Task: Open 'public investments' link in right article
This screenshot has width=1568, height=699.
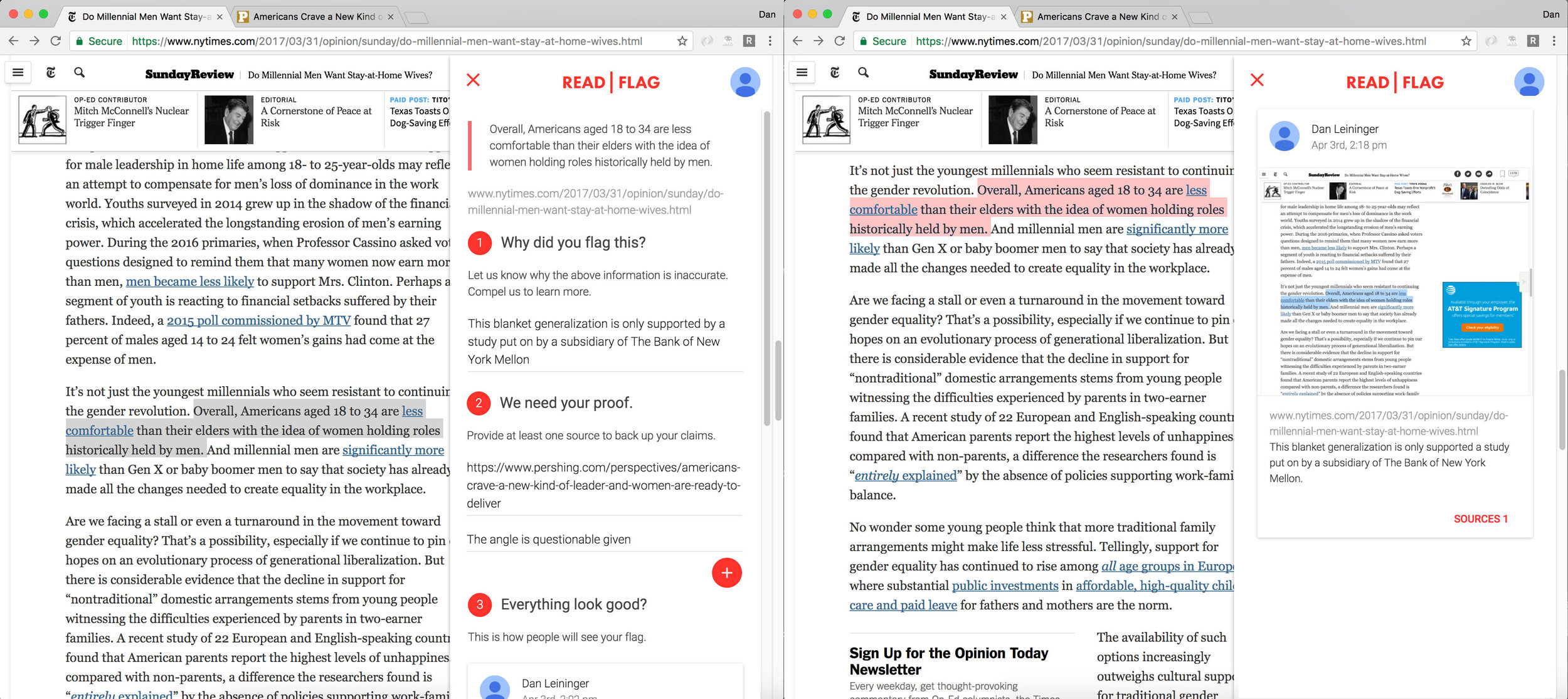Action: 1005,586
